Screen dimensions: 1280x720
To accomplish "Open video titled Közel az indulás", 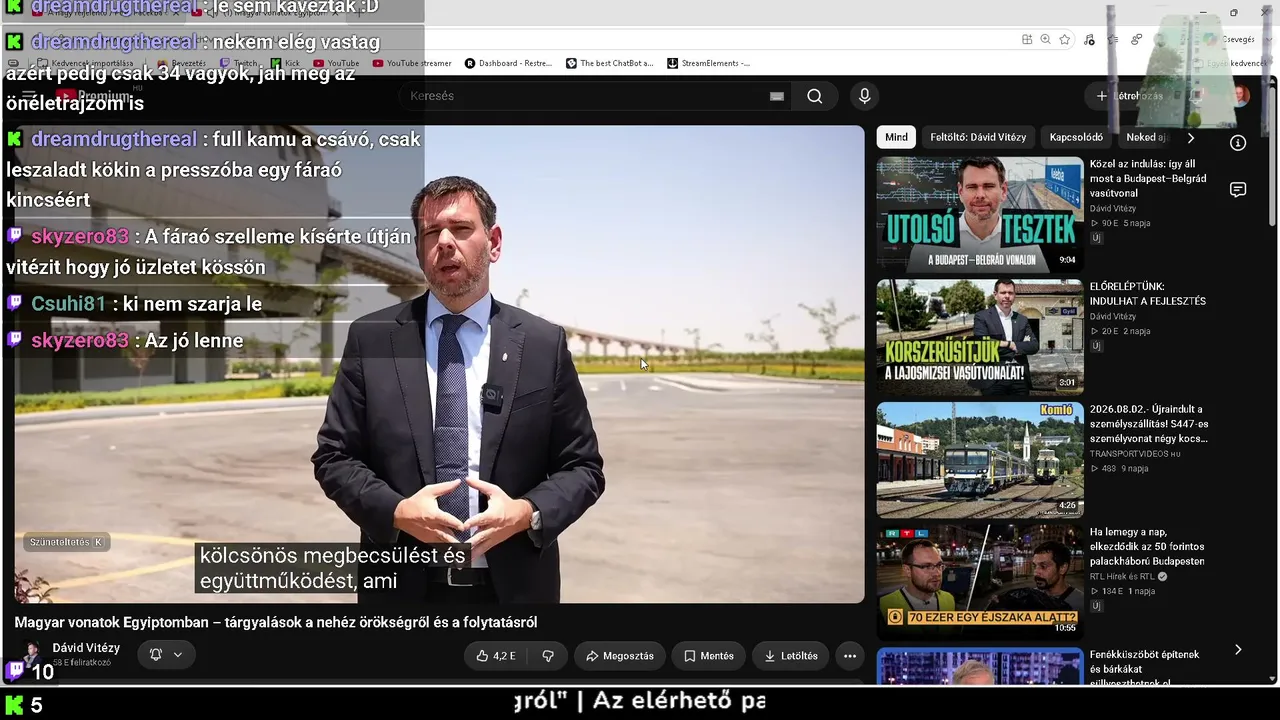I will tap(1148, 178).
